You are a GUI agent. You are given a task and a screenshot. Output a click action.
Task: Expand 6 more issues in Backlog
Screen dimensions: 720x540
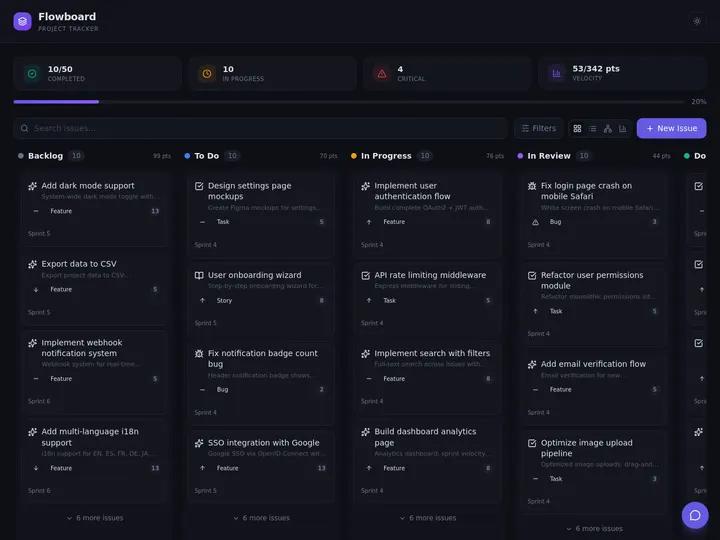click(x=95, y=518)
